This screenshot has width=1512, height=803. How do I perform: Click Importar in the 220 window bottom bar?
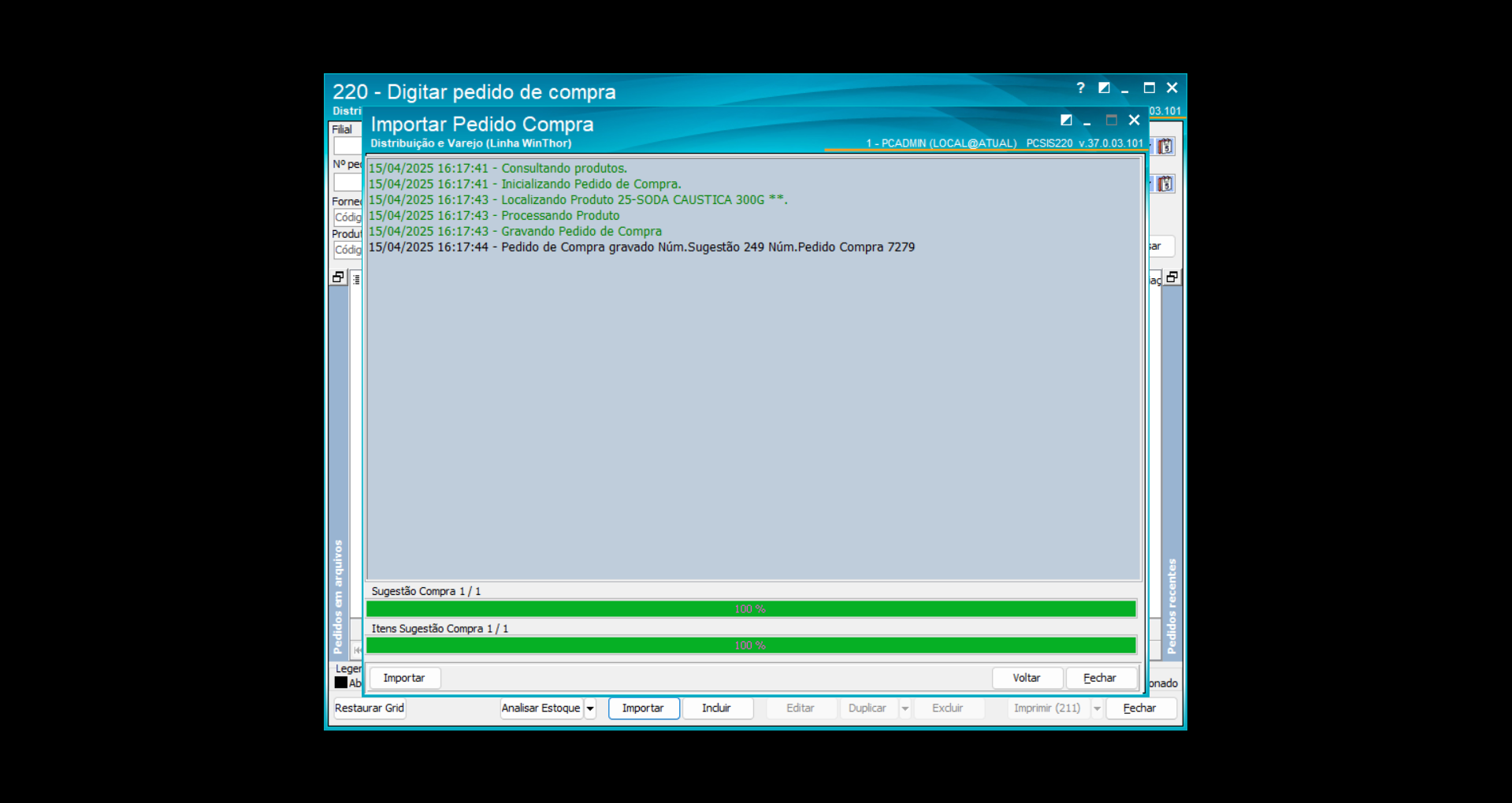coord(643,708)
